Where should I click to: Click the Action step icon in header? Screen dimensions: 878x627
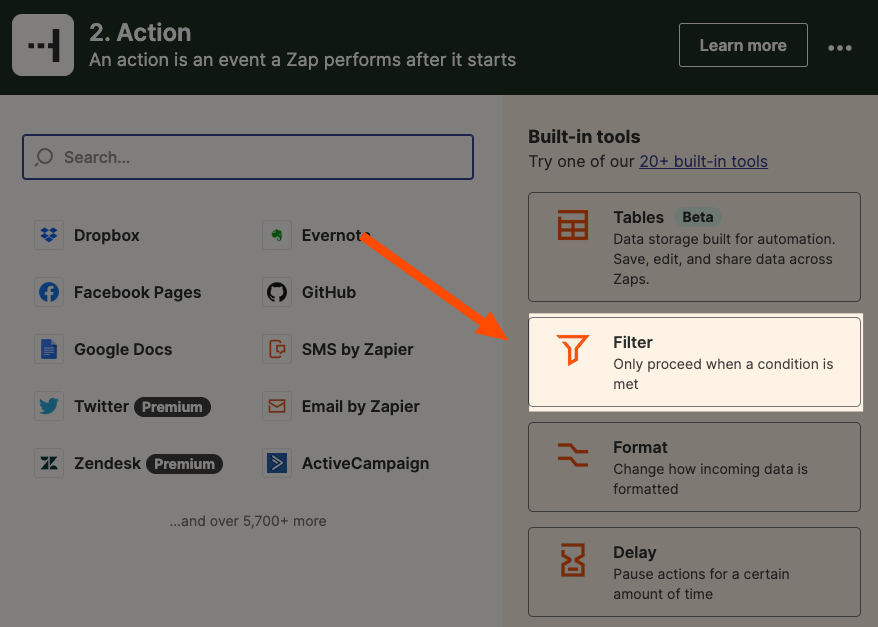pyautogui.click(x=43, y=45)
